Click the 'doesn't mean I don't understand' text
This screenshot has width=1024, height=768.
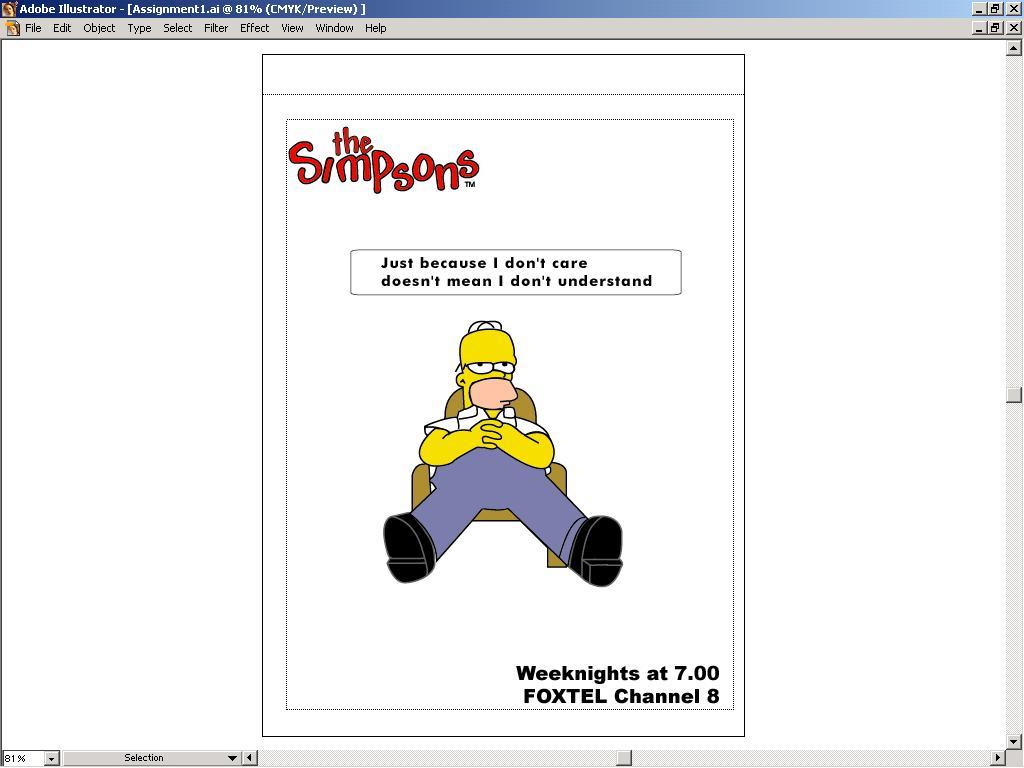pos(517,281)
